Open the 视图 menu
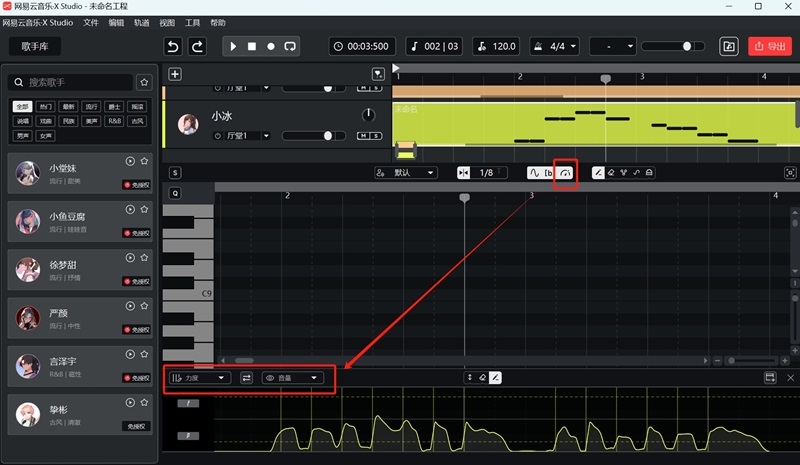The height and width of the screenshot is (465, 800). coord(167,22)
